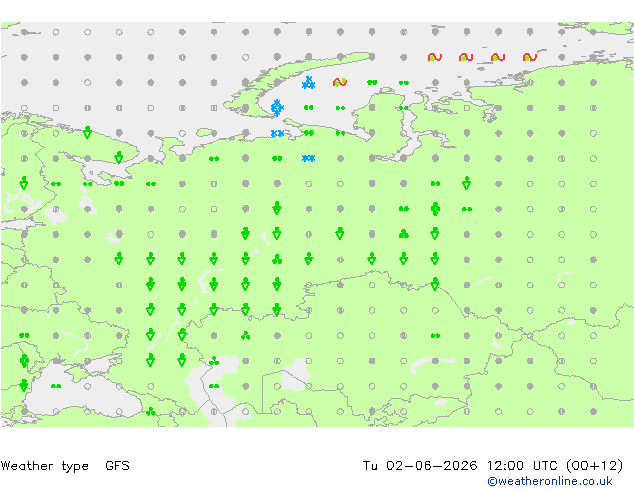The height and width of the screenshot is (490, 634).
Task: Click the blue triangular snow shower symbol
Action: (x=309, y=83)
